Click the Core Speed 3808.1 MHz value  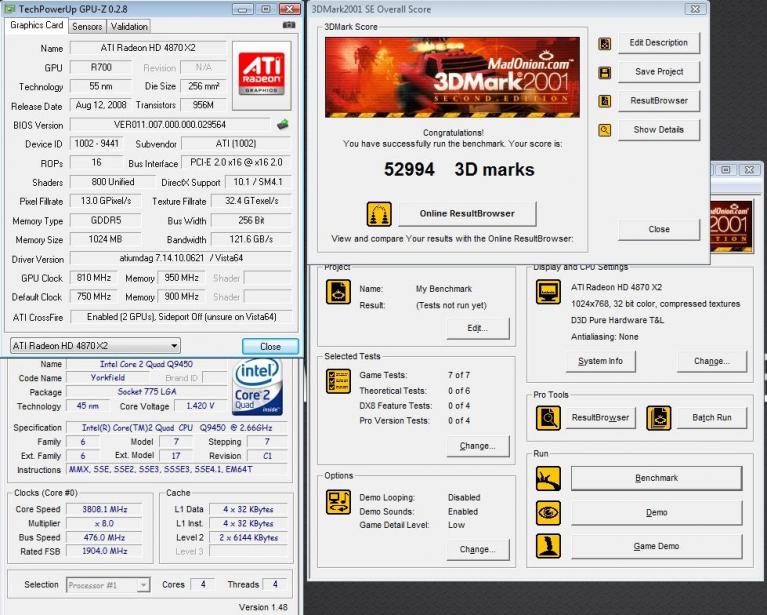tap(104, 509)
